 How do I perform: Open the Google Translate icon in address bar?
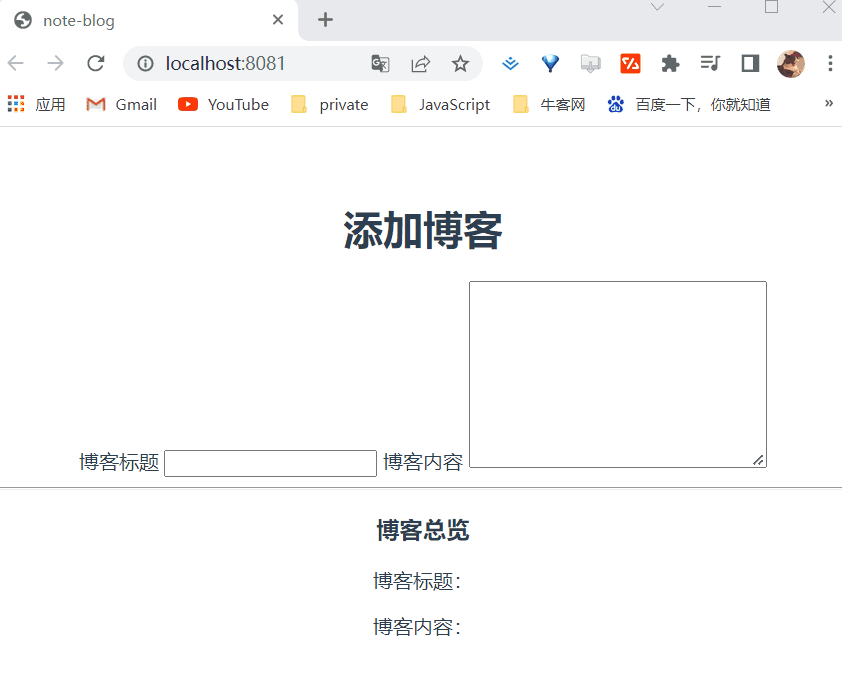(x=380, y=63)
